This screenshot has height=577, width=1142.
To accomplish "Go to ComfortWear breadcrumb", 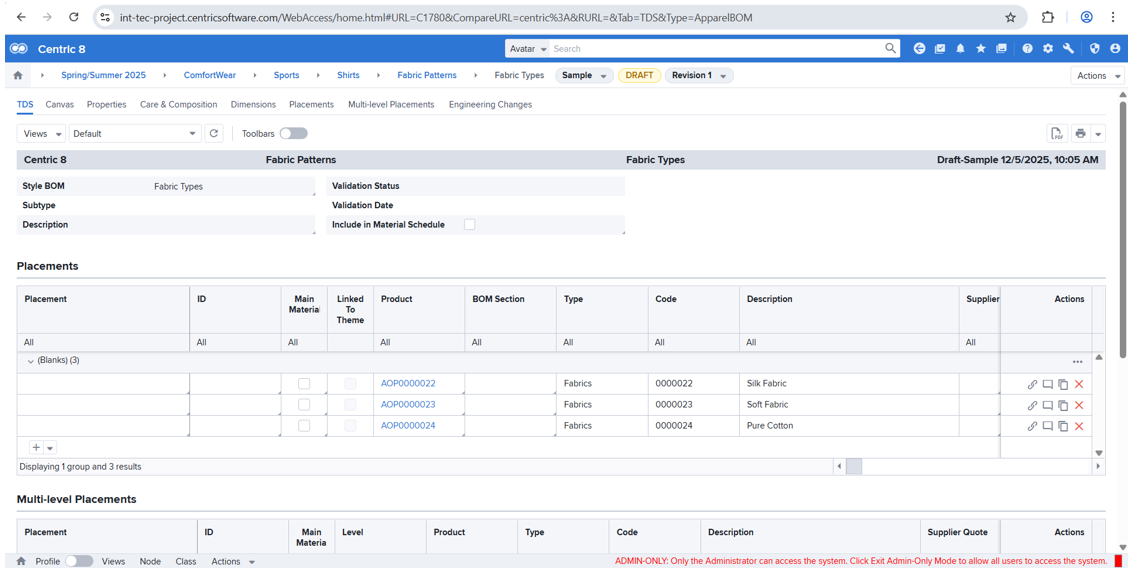I will 210,75.
